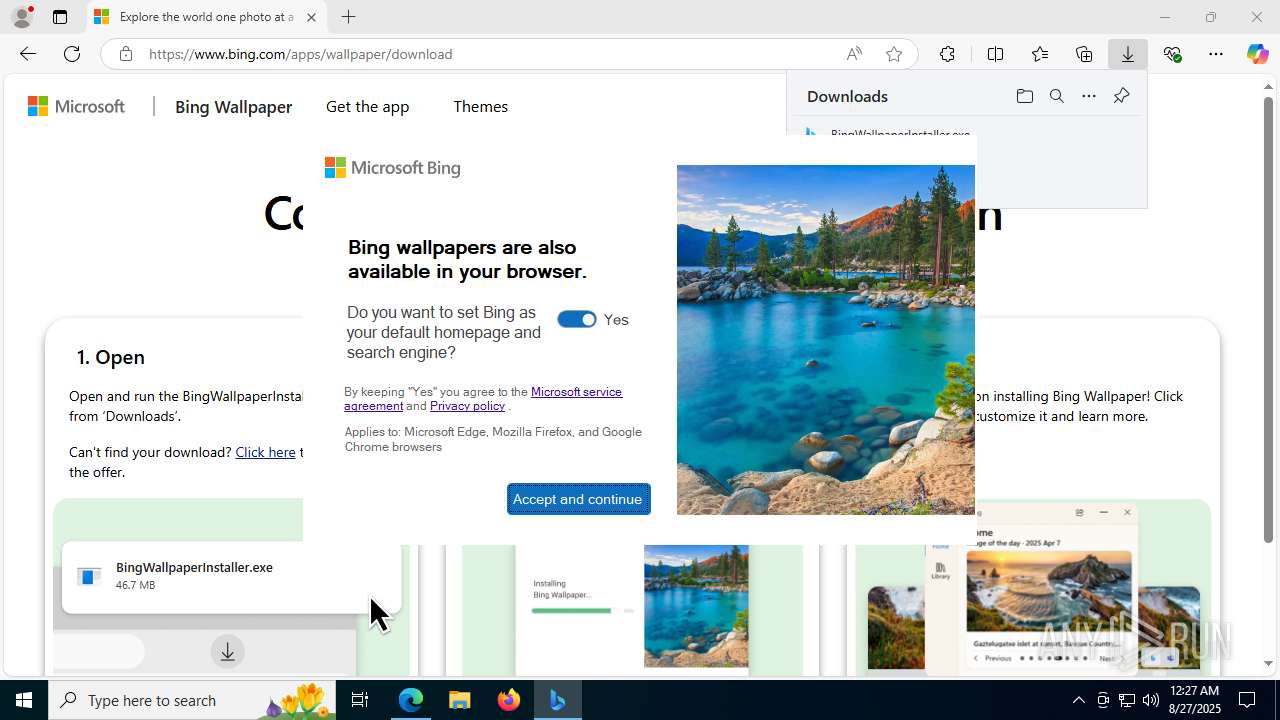Add this page to favorites star
The width and height of the screenshot is (1280, 720).
coord(893,54)
